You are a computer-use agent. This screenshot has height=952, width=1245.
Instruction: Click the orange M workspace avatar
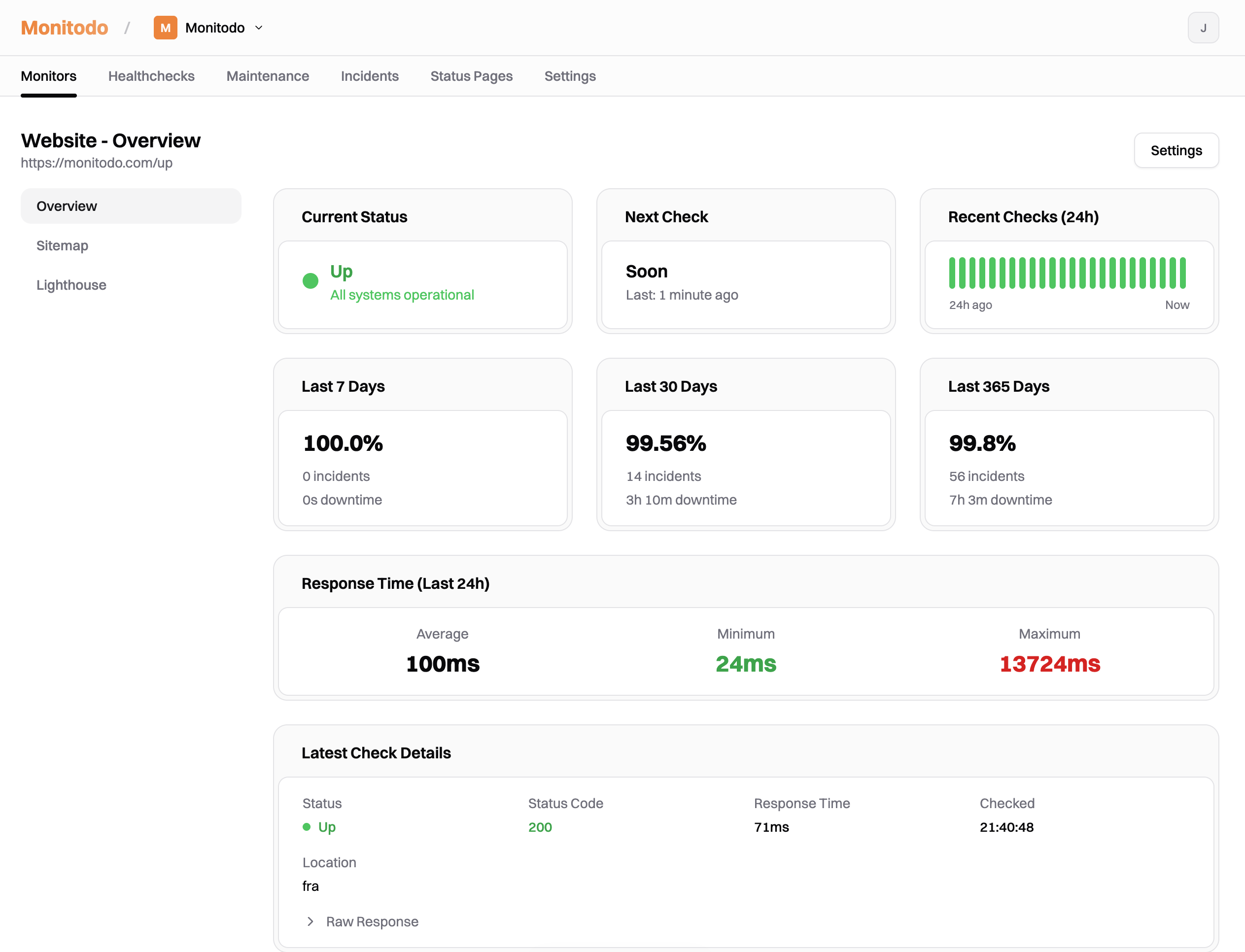(x=165, y=27)
